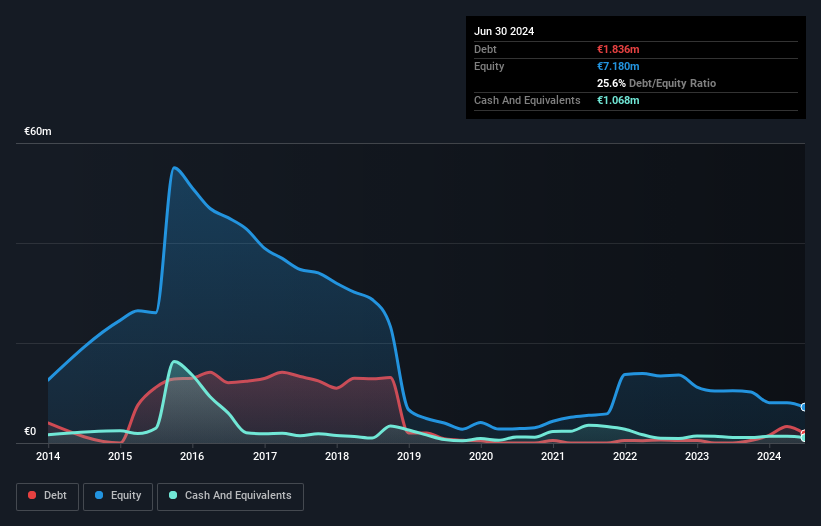Click the 2016 x-axis label

point(192,456)
